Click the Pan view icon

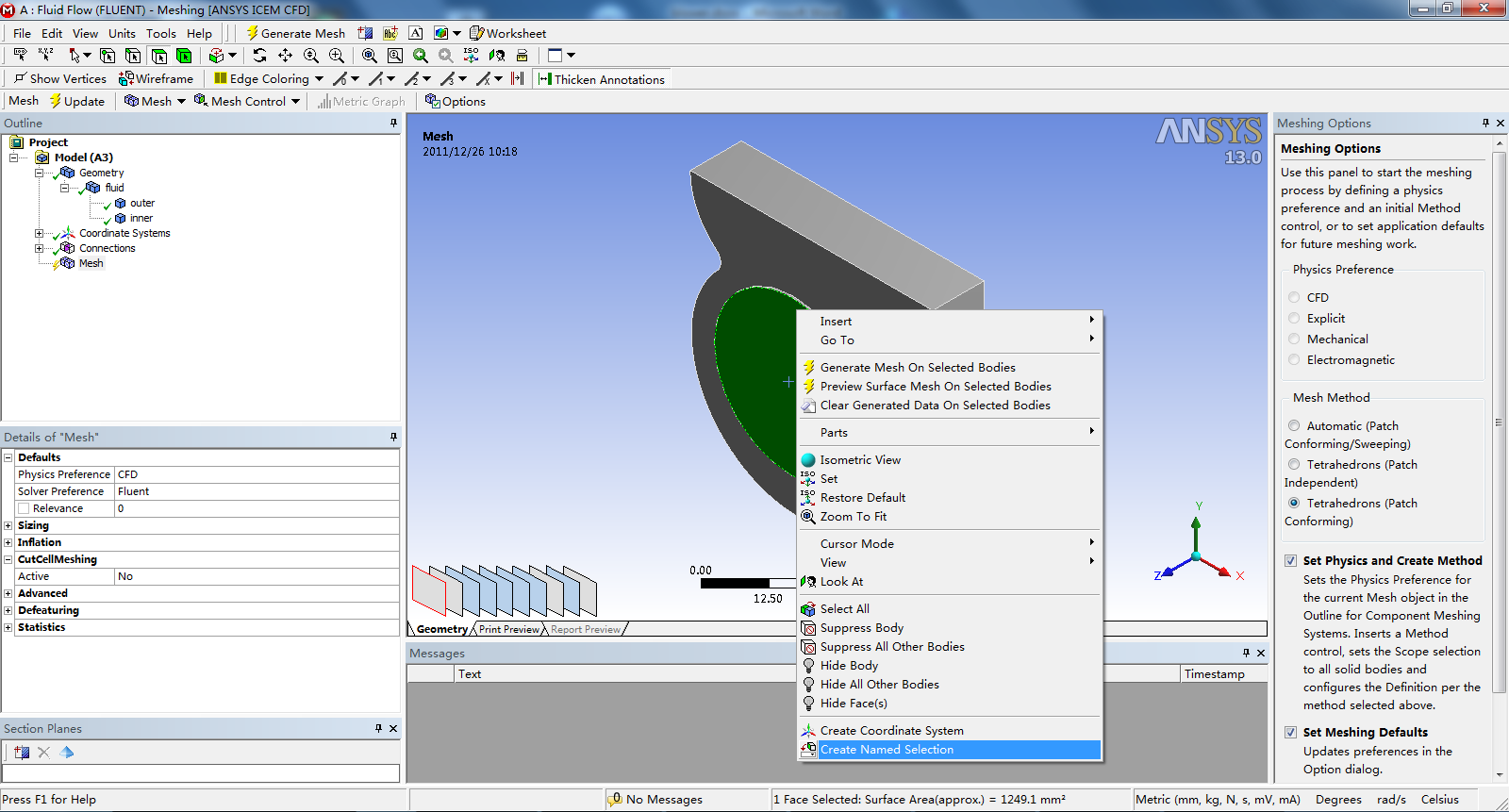285,56
